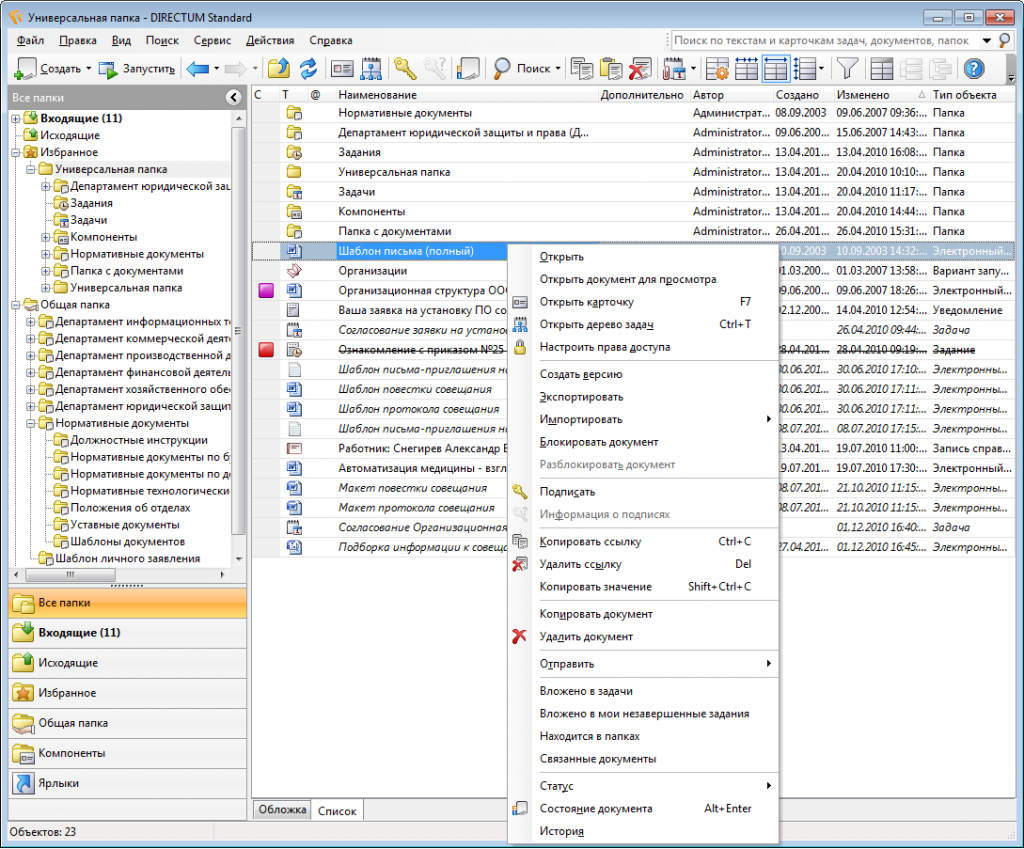Expand Департамент информационных node in the tree
The width and height of the screenshot is (1024, 849).
point(31,322)
